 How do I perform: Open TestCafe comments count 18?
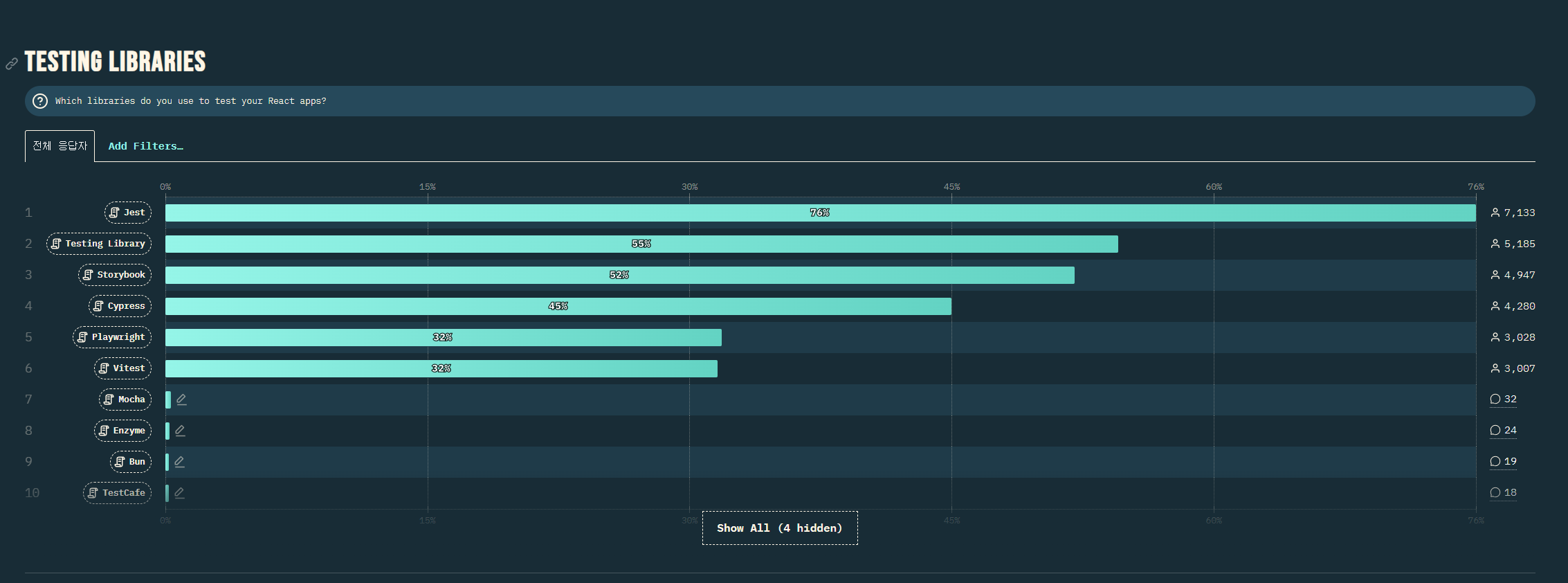1503,493
